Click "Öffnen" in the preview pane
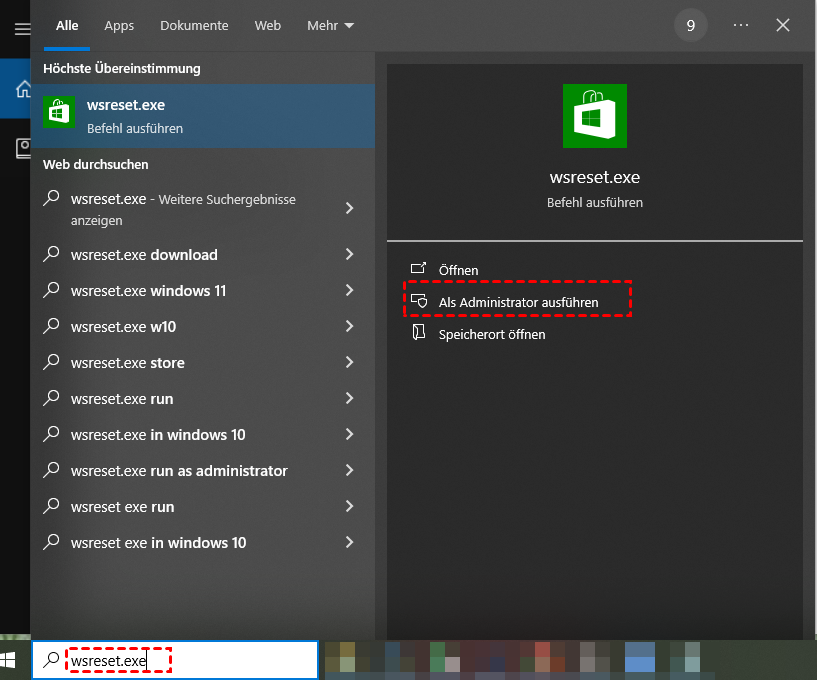The width and height of the screenshot is (817, 680). 458,270
